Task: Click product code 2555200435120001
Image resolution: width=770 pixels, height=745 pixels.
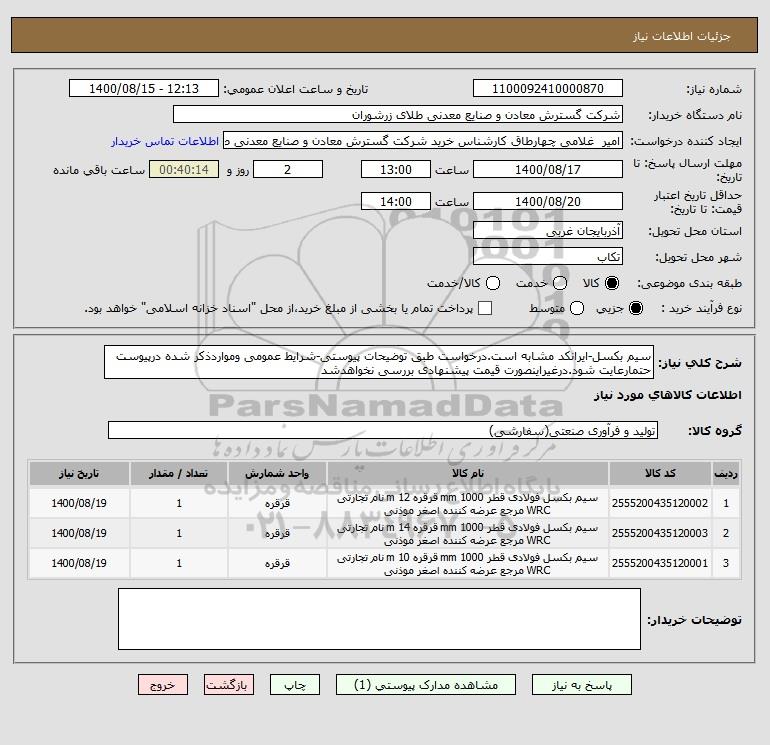Action: point(660,563)
